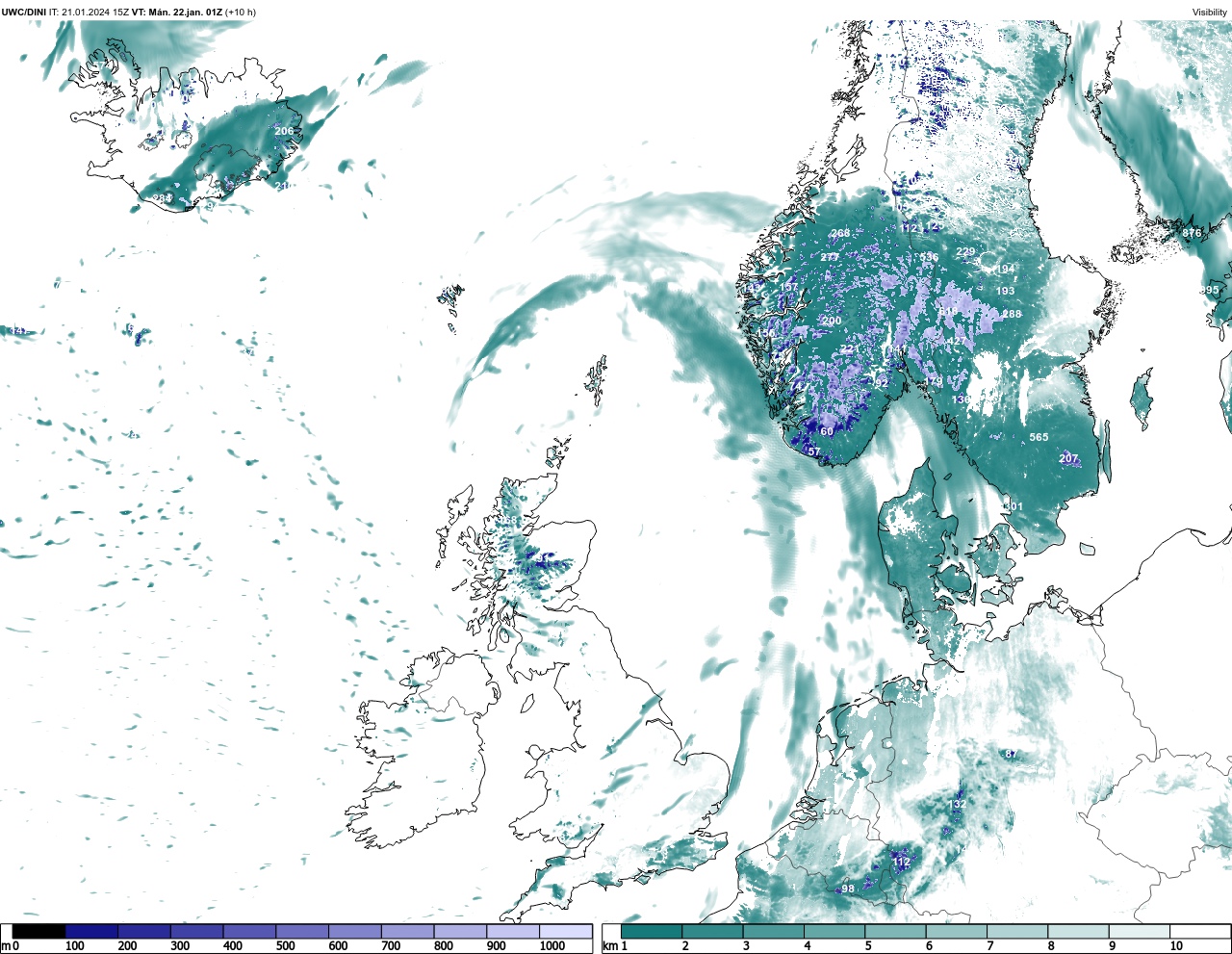Select the 800 m legend swatch
This screenshot has height=954, width=1232.
[x=460, y=931]
